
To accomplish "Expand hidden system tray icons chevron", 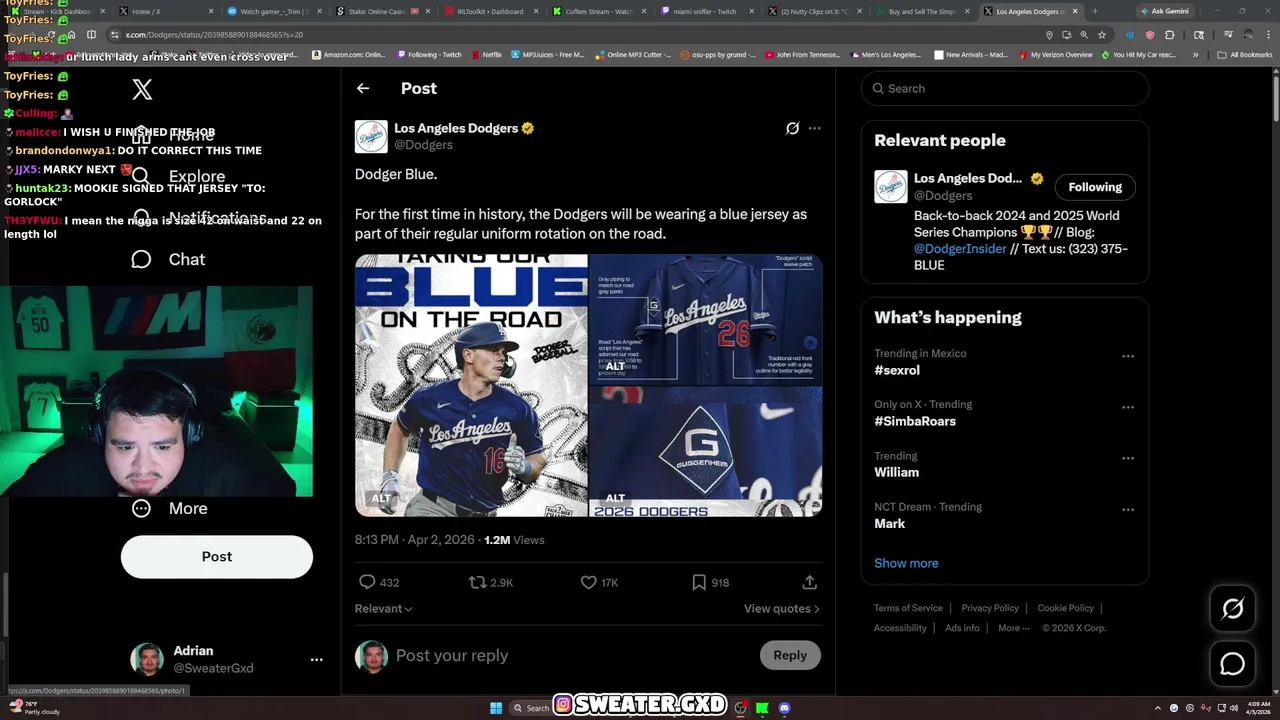I will [1158, 708].
